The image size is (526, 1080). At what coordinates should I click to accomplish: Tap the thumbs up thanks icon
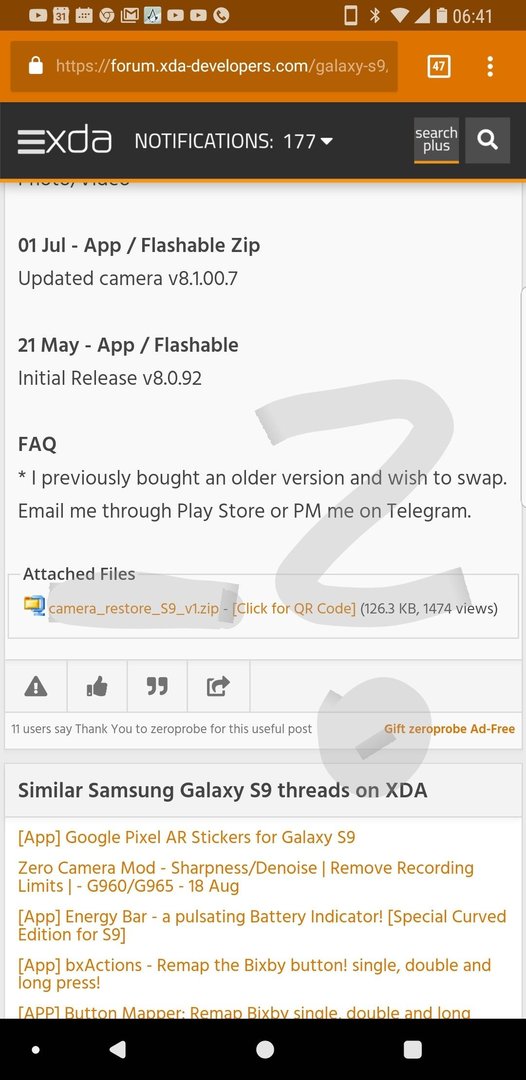[97, 686]
